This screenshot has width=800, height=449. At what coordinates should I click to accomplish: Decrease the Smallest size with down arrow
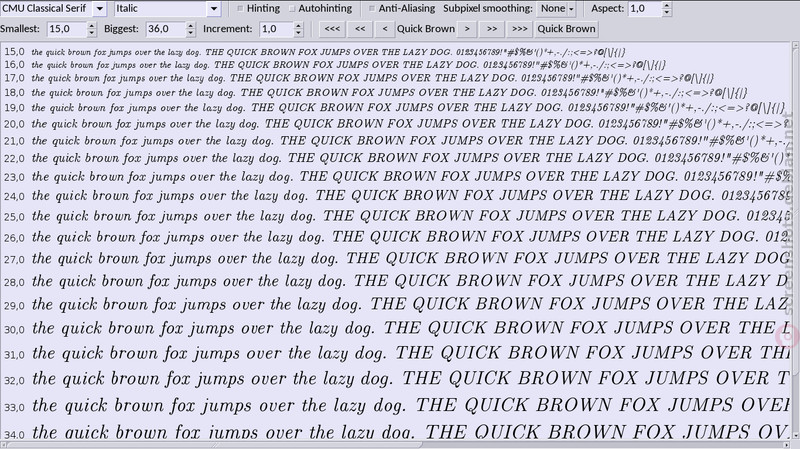92,33
